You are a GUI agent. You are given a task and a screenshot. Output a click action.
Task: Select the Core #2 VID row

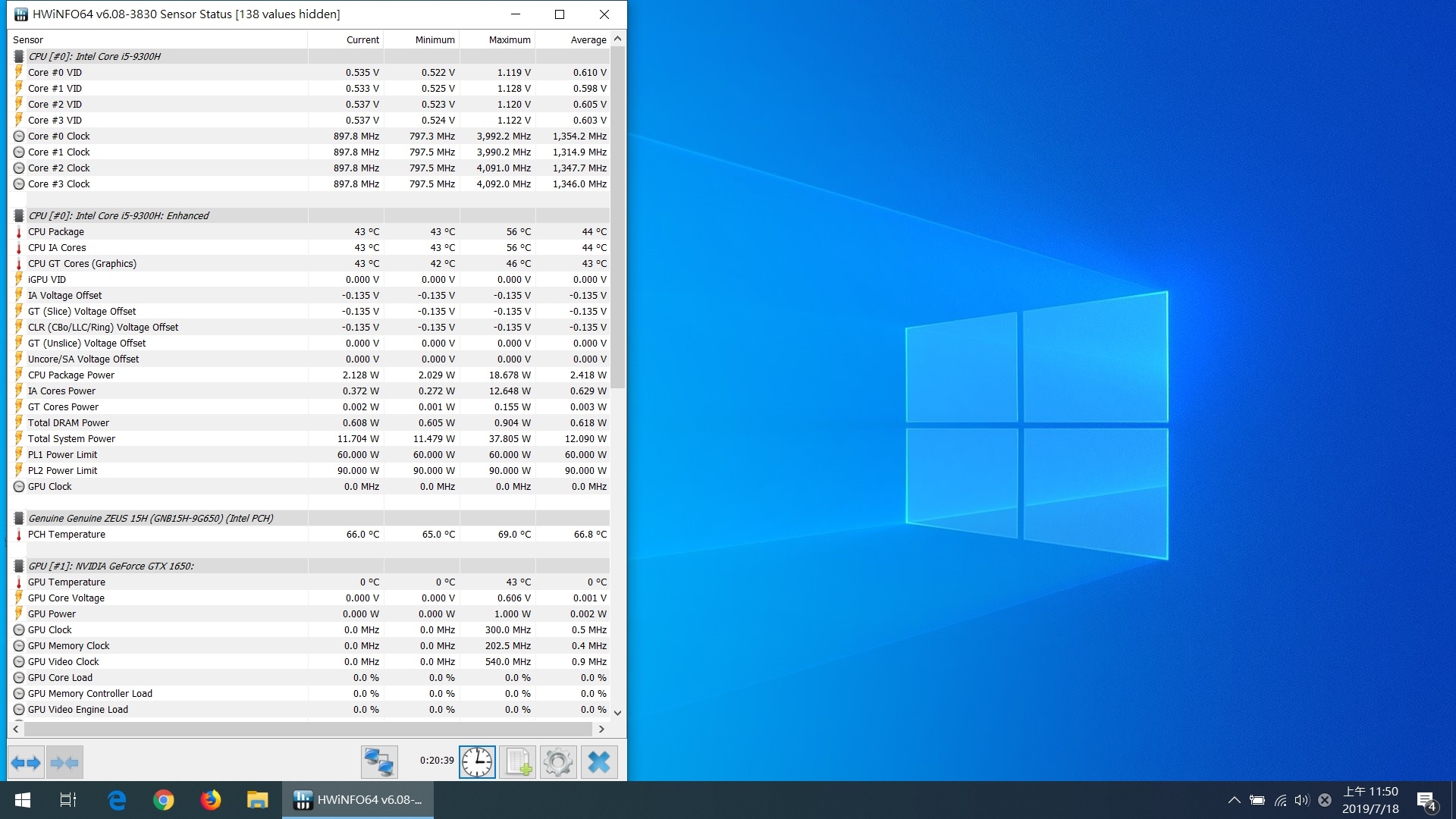309,104
